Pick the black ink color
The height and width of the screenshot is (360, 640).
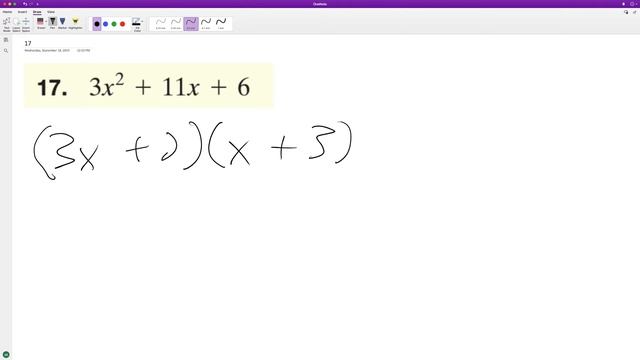97,24
